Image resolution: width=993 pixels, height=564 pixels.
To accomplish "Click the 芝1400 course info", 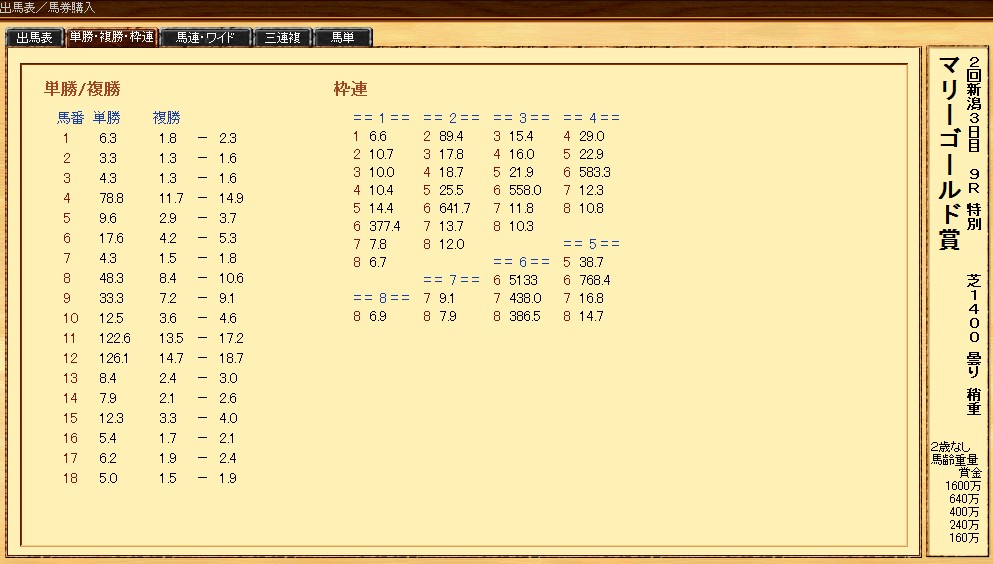I will 974,308.
